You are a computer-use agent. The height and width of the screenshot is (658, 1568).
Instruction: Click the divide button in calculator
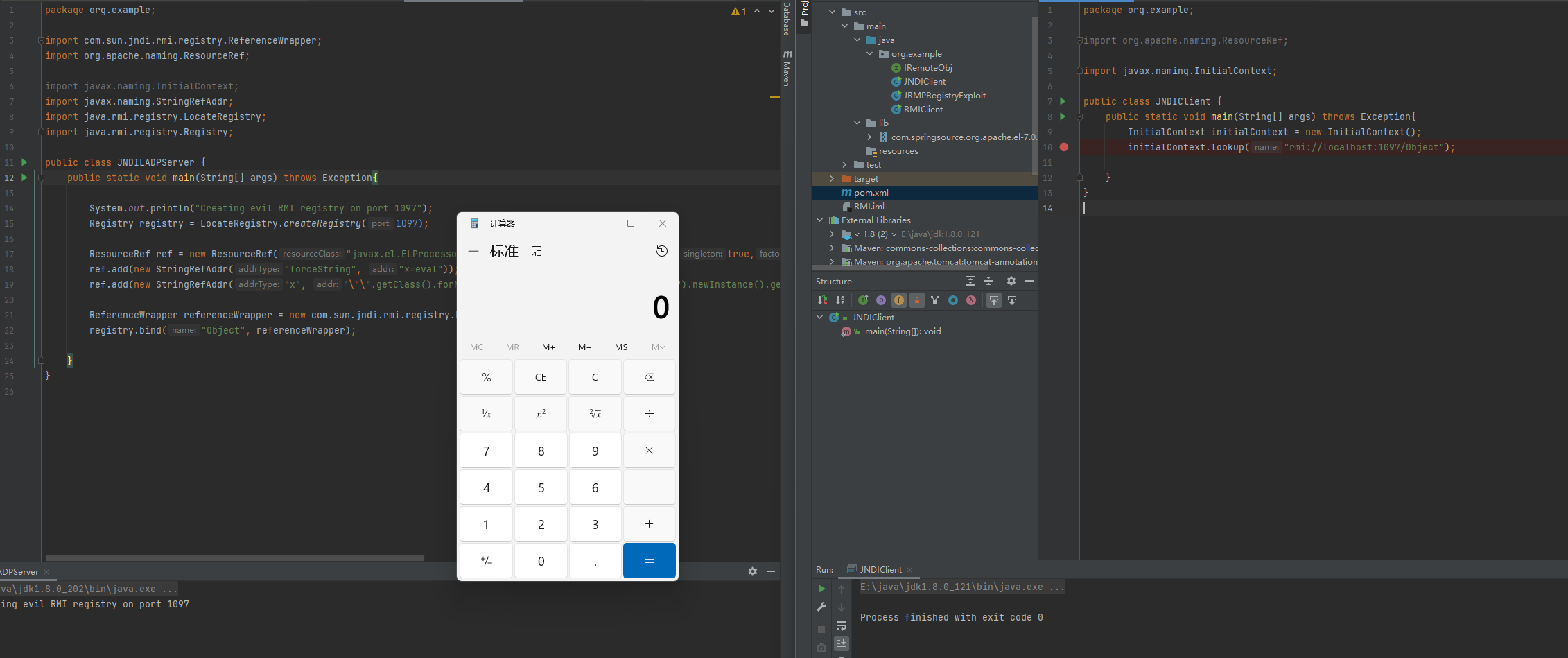pyautogui.click(x=649, y=414)
